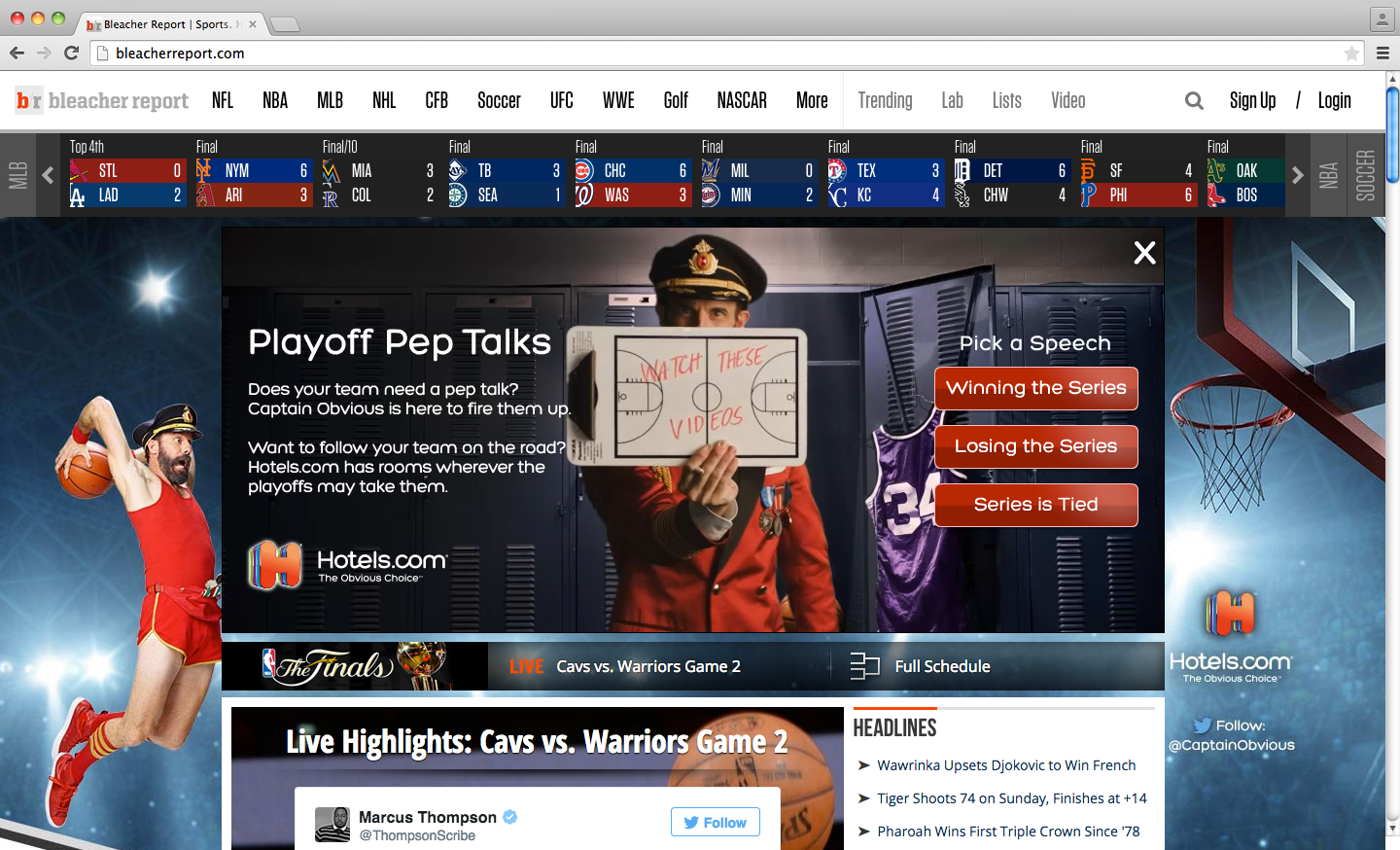This screenshot has height=850, width=1400.
Task: Click the STL Cardinals team logo
Action: point(79,171)
